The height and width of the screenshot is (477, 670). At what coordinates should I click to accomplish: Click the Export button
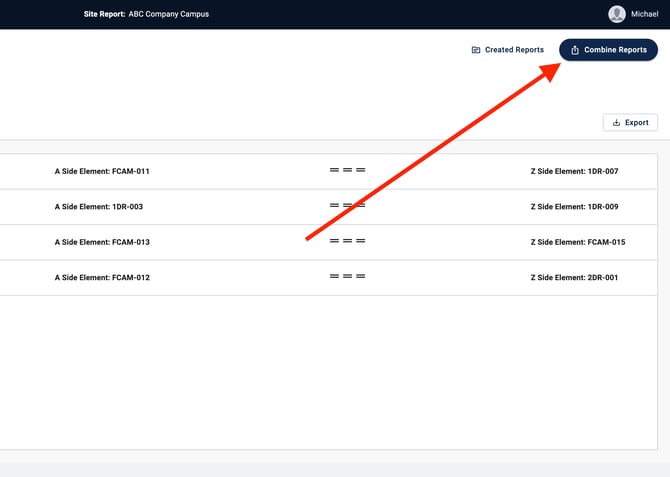[x=630, y=122]
